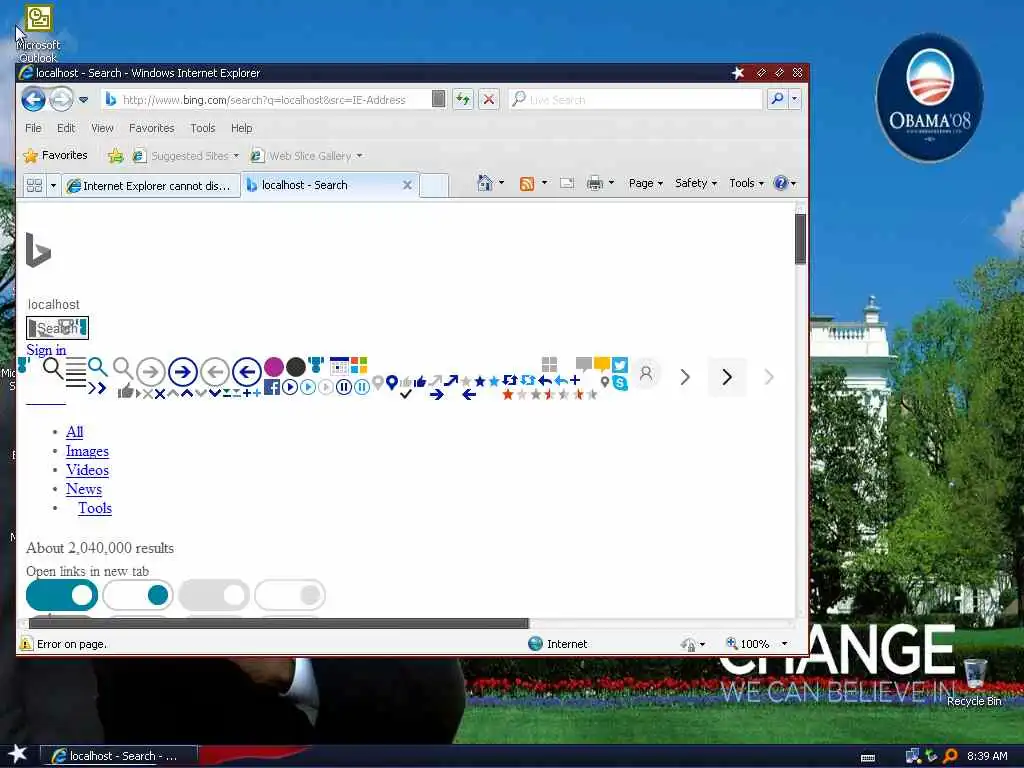The image size is (1024, 768).
Task: Click the Print icon
Action: 594,184
